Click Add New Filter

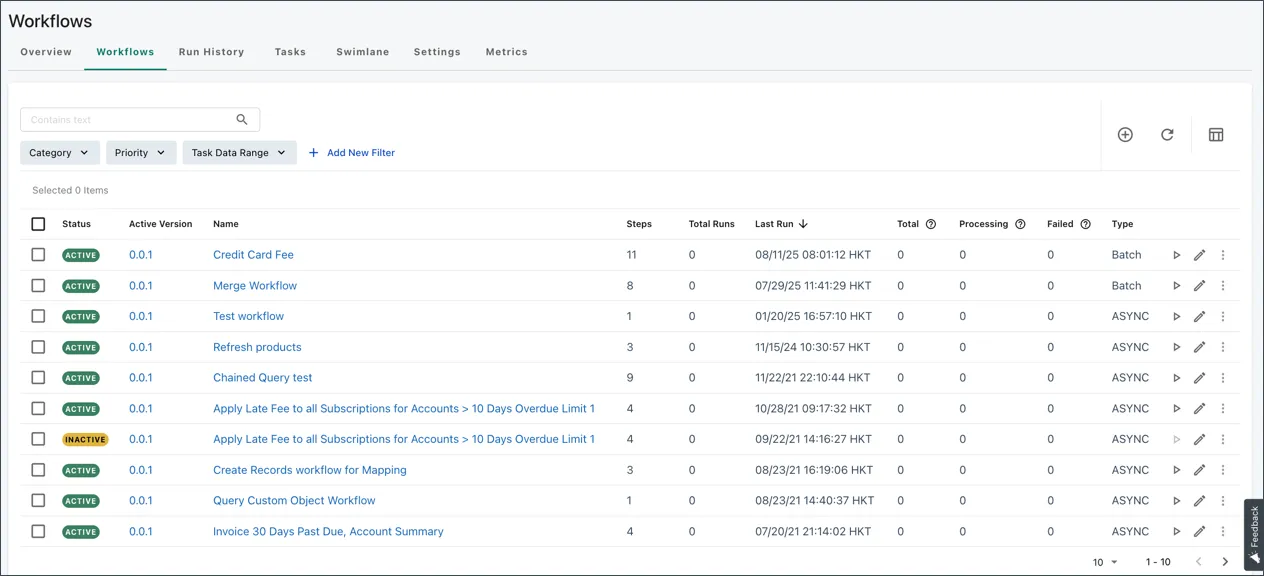coord(351,153)
